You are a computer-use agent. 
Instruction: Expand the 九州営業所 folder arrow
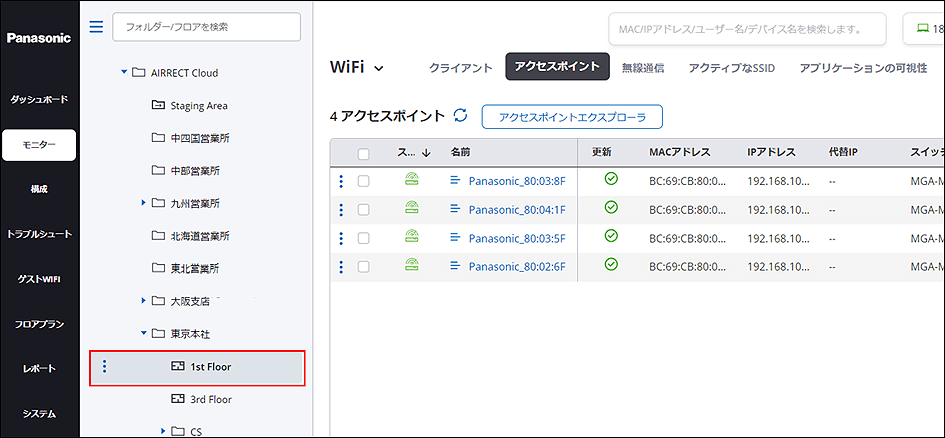click(x=143, y=202)
